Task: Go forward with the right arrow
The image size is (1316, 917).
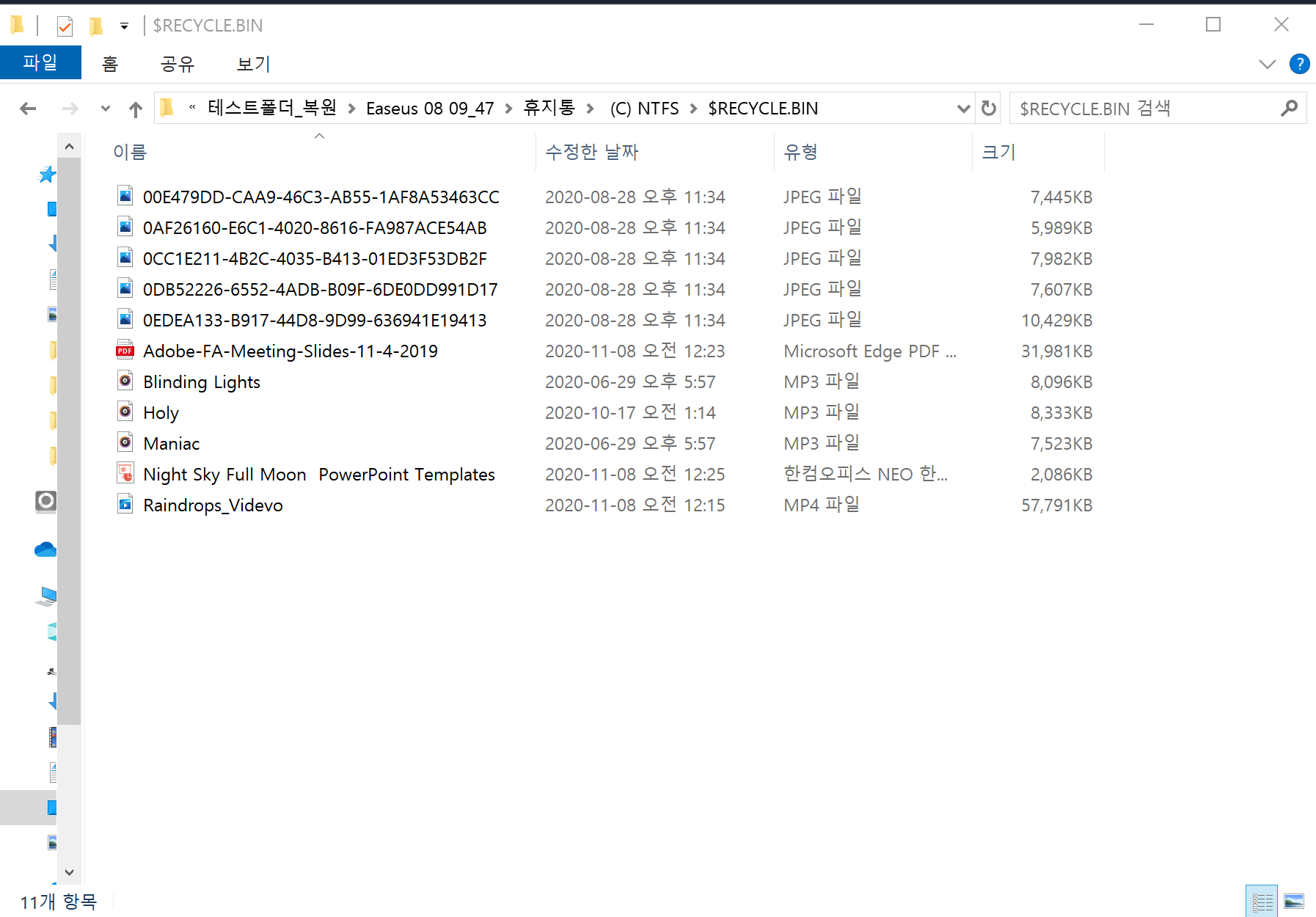Action: point(70,109)
